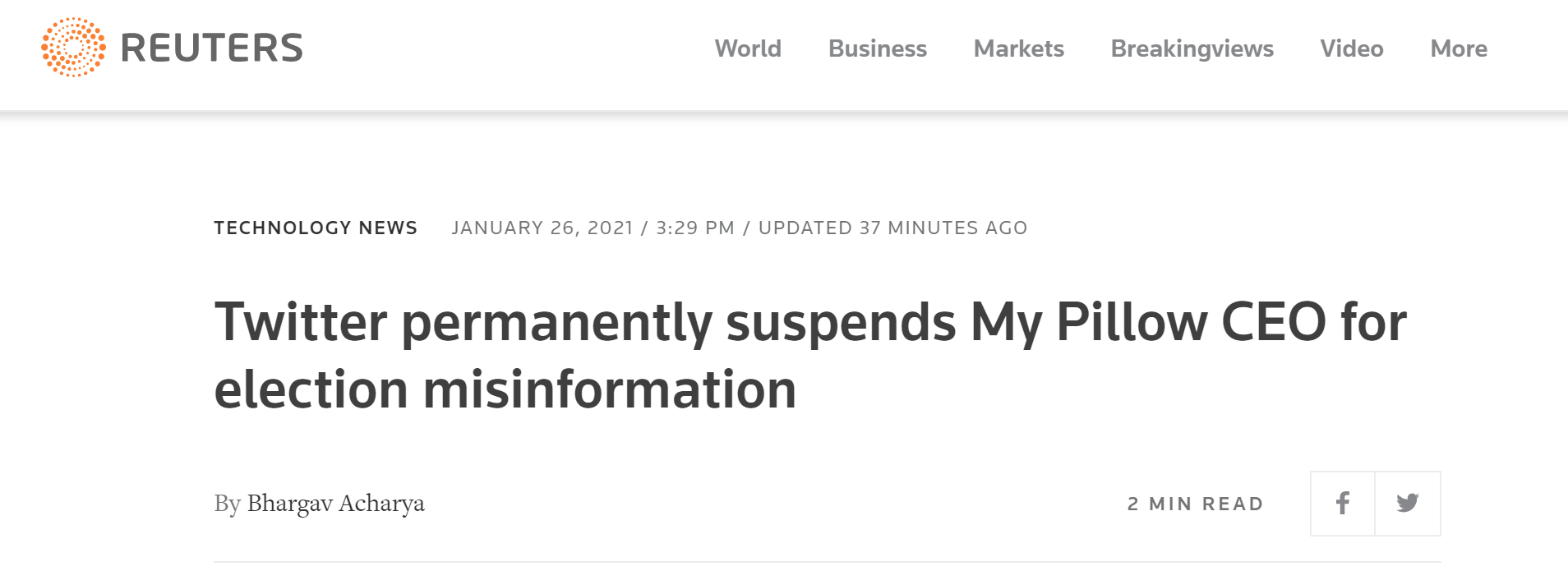Click the orange Reuters dotted circle logo

(x=73, y=48)
